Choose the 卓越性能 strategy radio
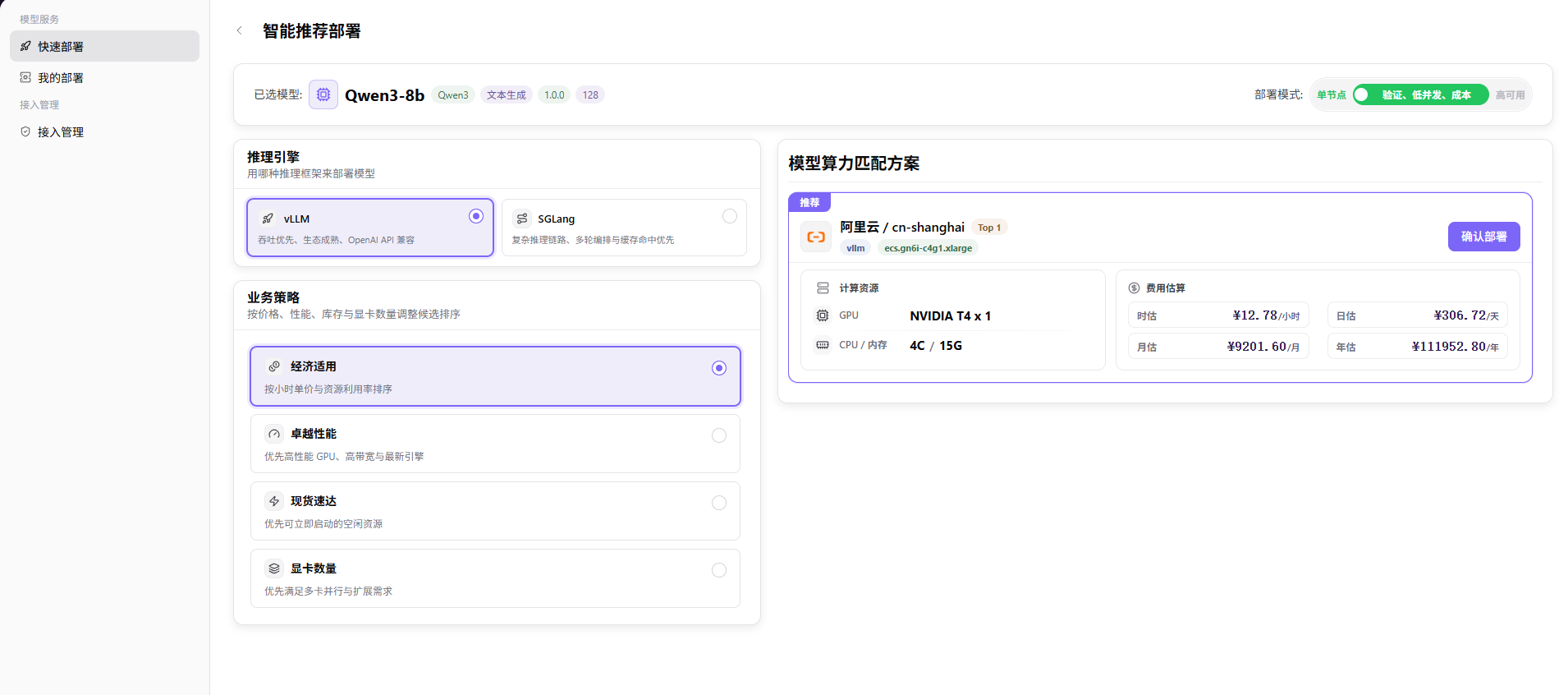The width and height of the screenshot is (1568, 695). click(x=719, y=435)
